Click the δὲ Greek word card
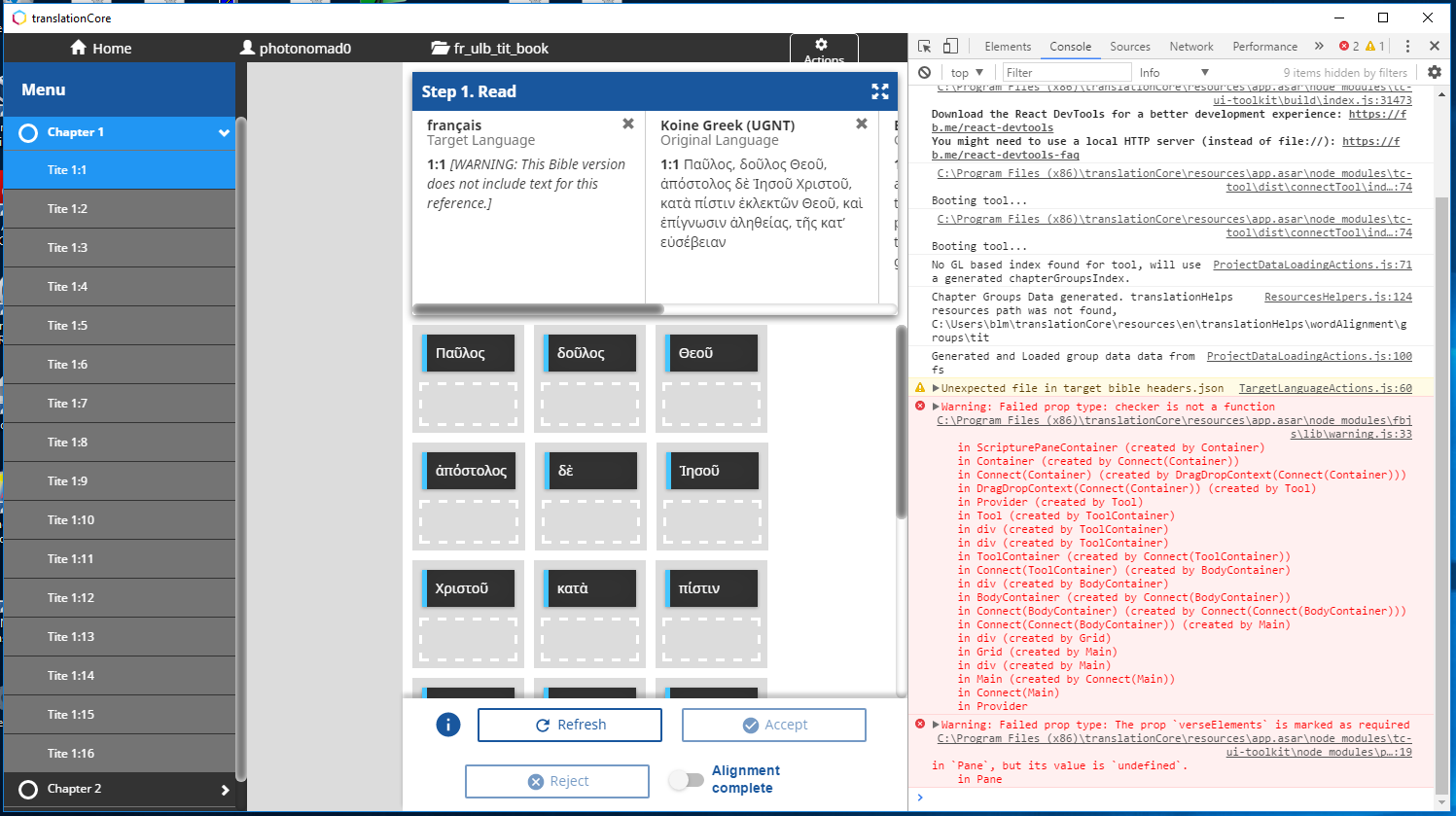The height and width of the screenshot is (816, 1456). (x=589, y=471)
